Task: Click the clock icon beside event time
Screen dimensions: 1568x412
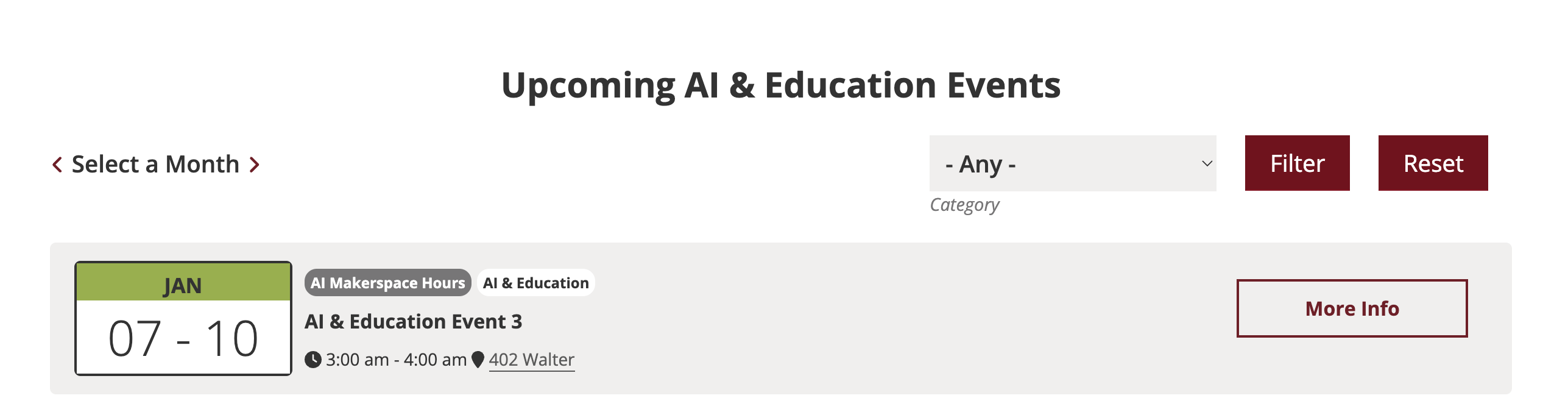Action: click(x=313, y=360)
